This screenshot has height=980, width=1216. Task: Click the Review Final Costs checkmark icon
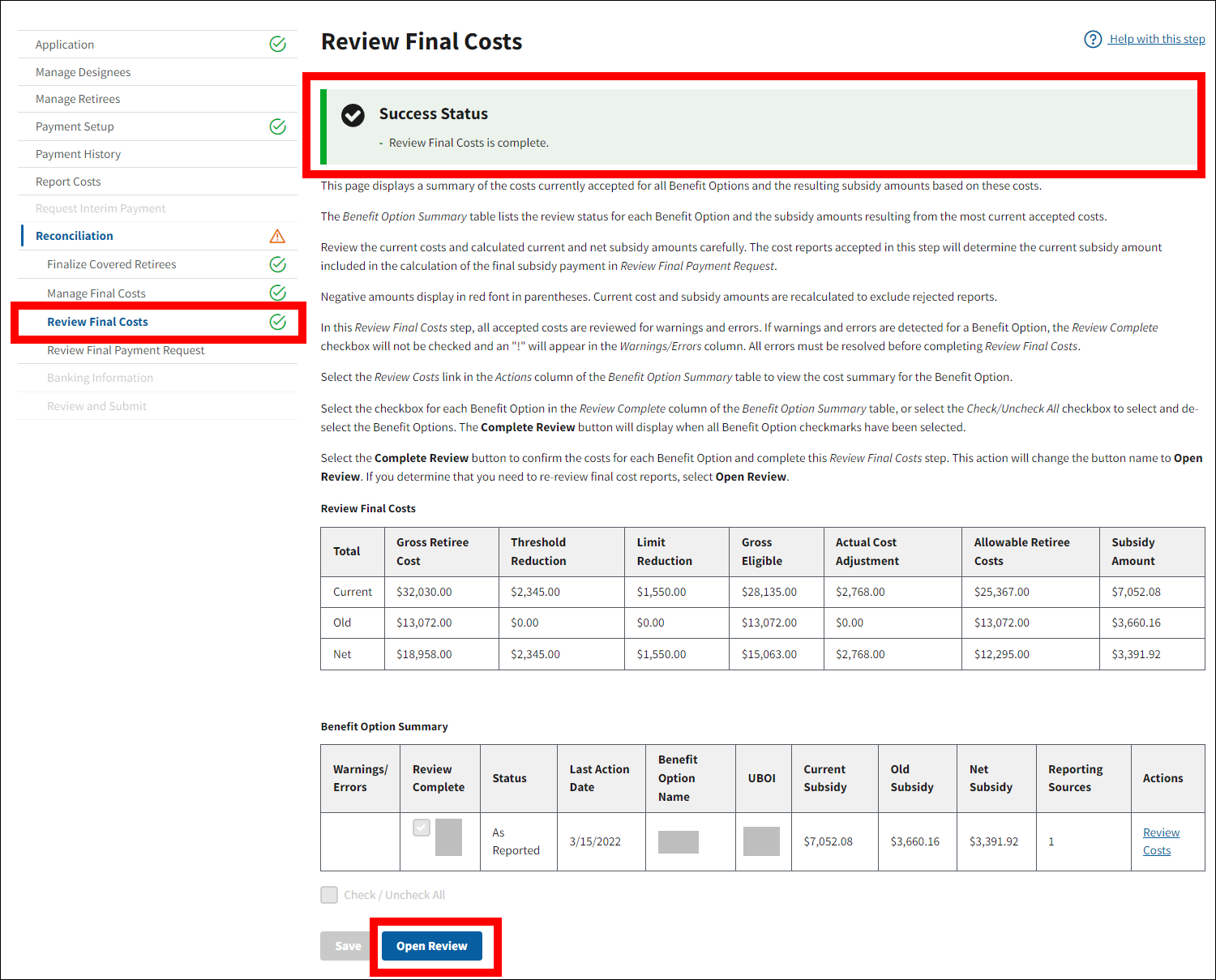[277, 322]
